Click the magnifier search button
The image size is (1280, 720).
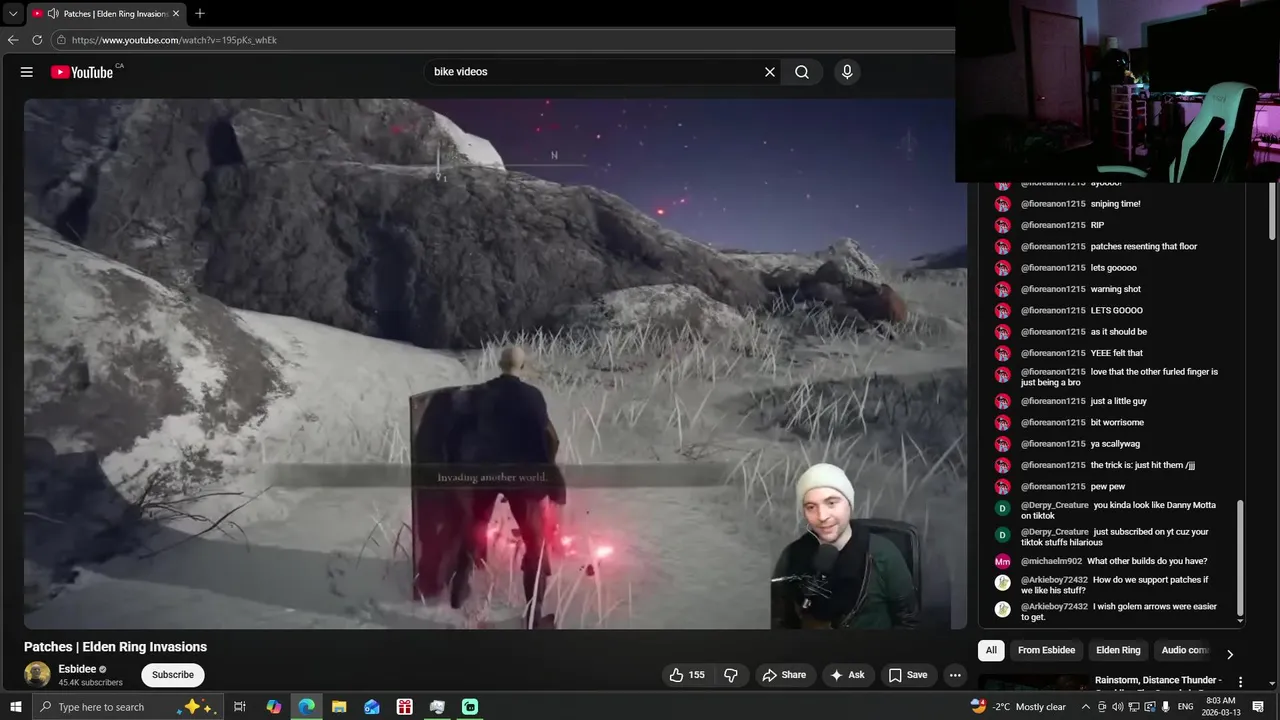tap(802, 72)
